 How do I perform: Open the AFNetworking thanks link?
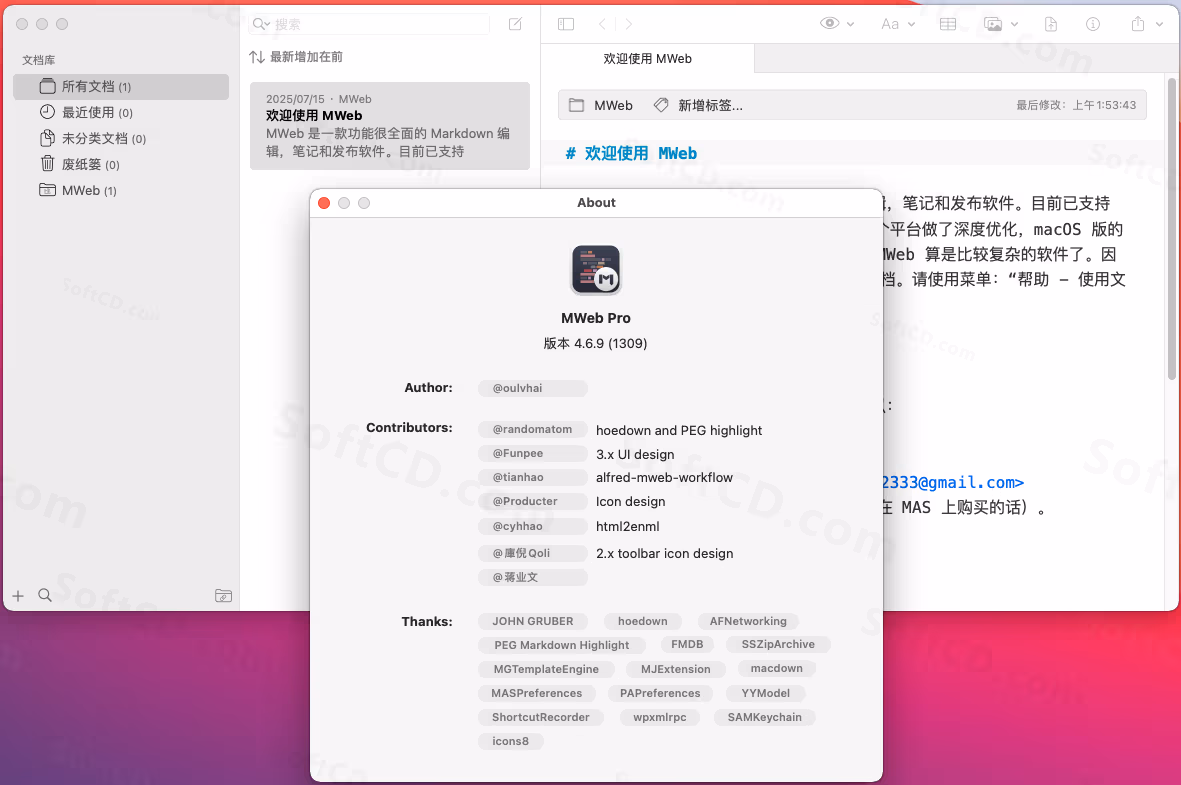point(748,622)
